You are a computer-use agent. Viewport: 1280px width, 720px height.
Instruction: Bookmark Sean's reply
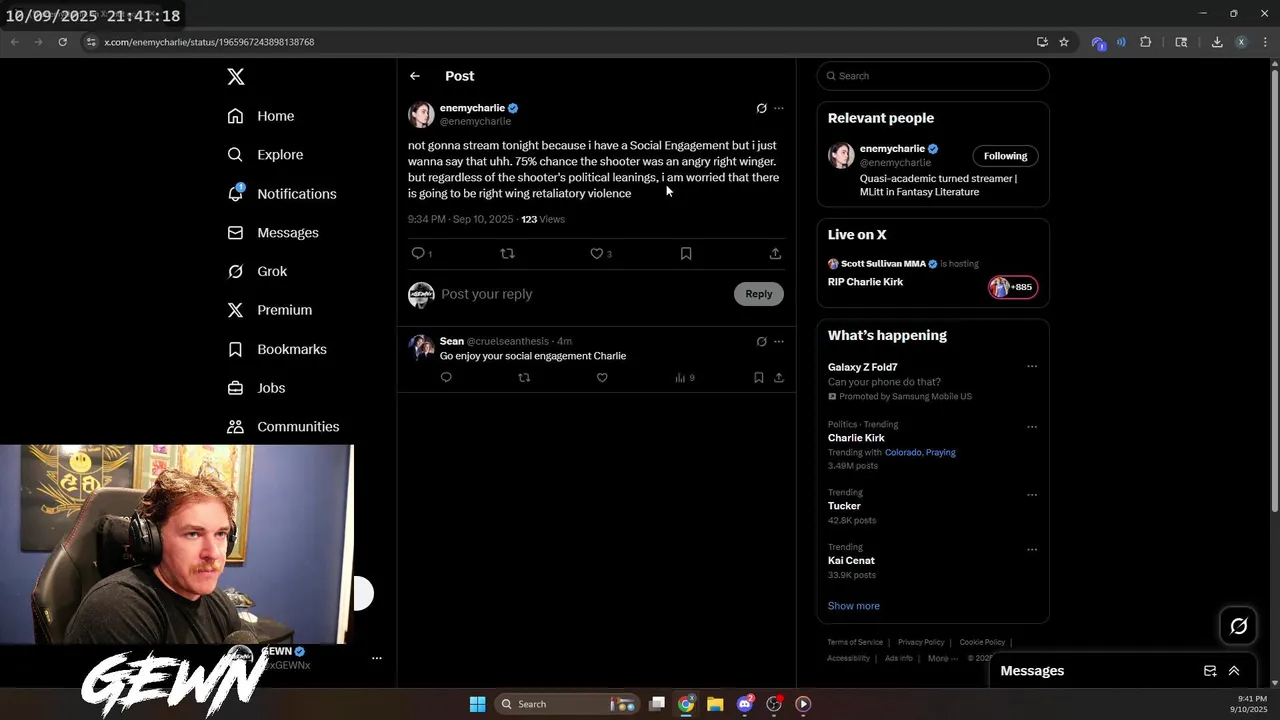click(759, 378)
